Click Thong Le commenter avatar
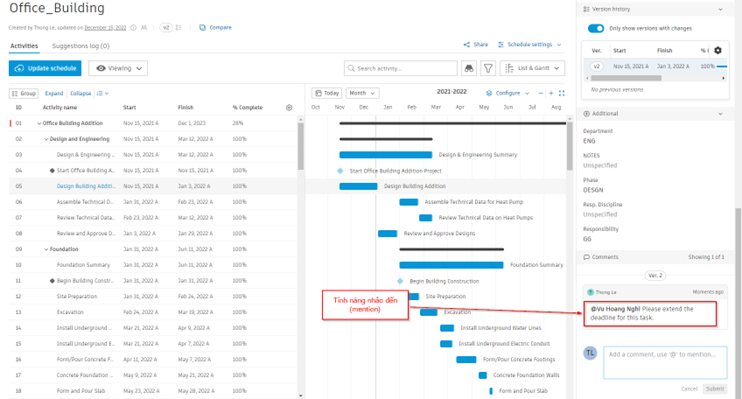The width and height of the screenshot is (742, 399). tap(591, 292)
